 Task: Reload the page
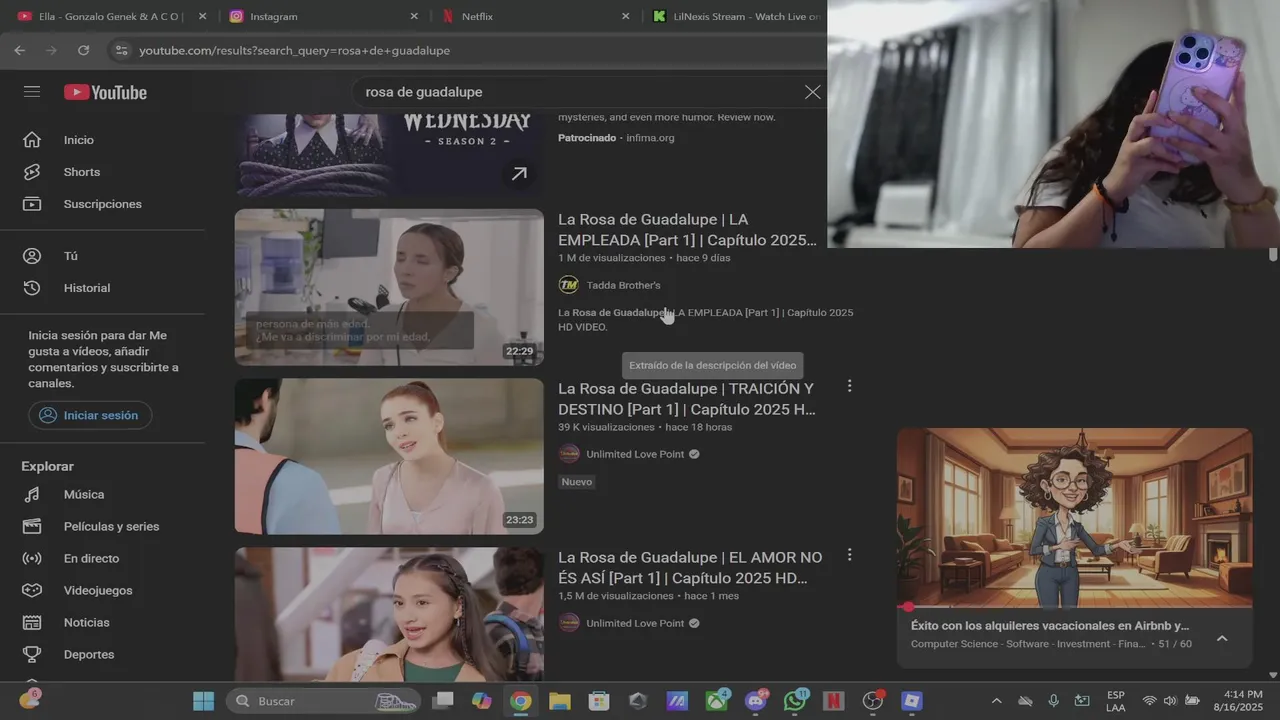(x=84, y=50)
